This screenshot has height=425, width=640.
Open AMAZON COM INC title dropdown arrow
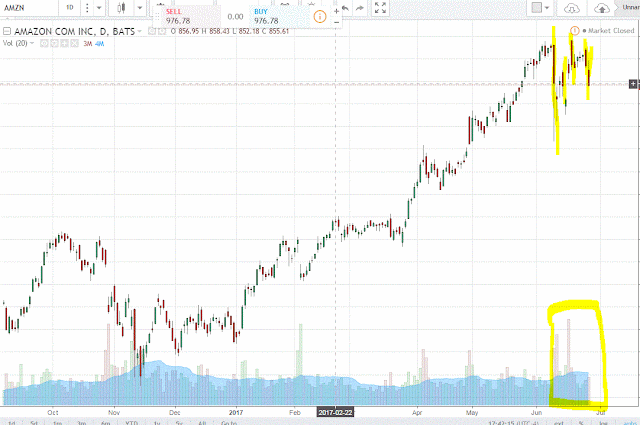(x=139, y=31)
